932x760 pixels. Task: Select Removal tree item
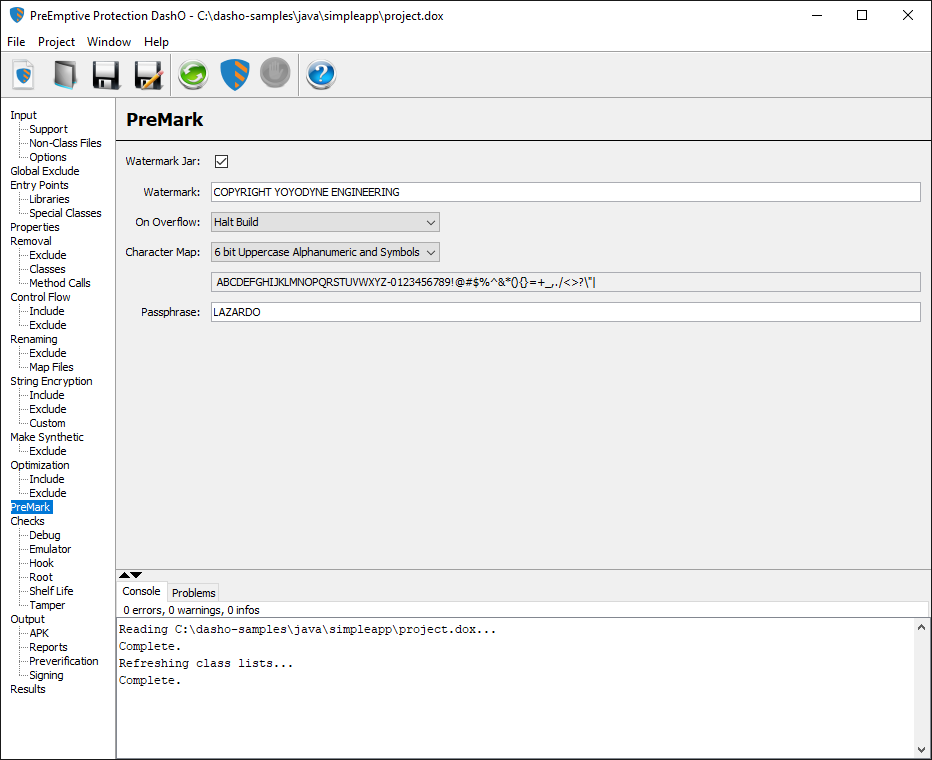click(x=31, y=241)
